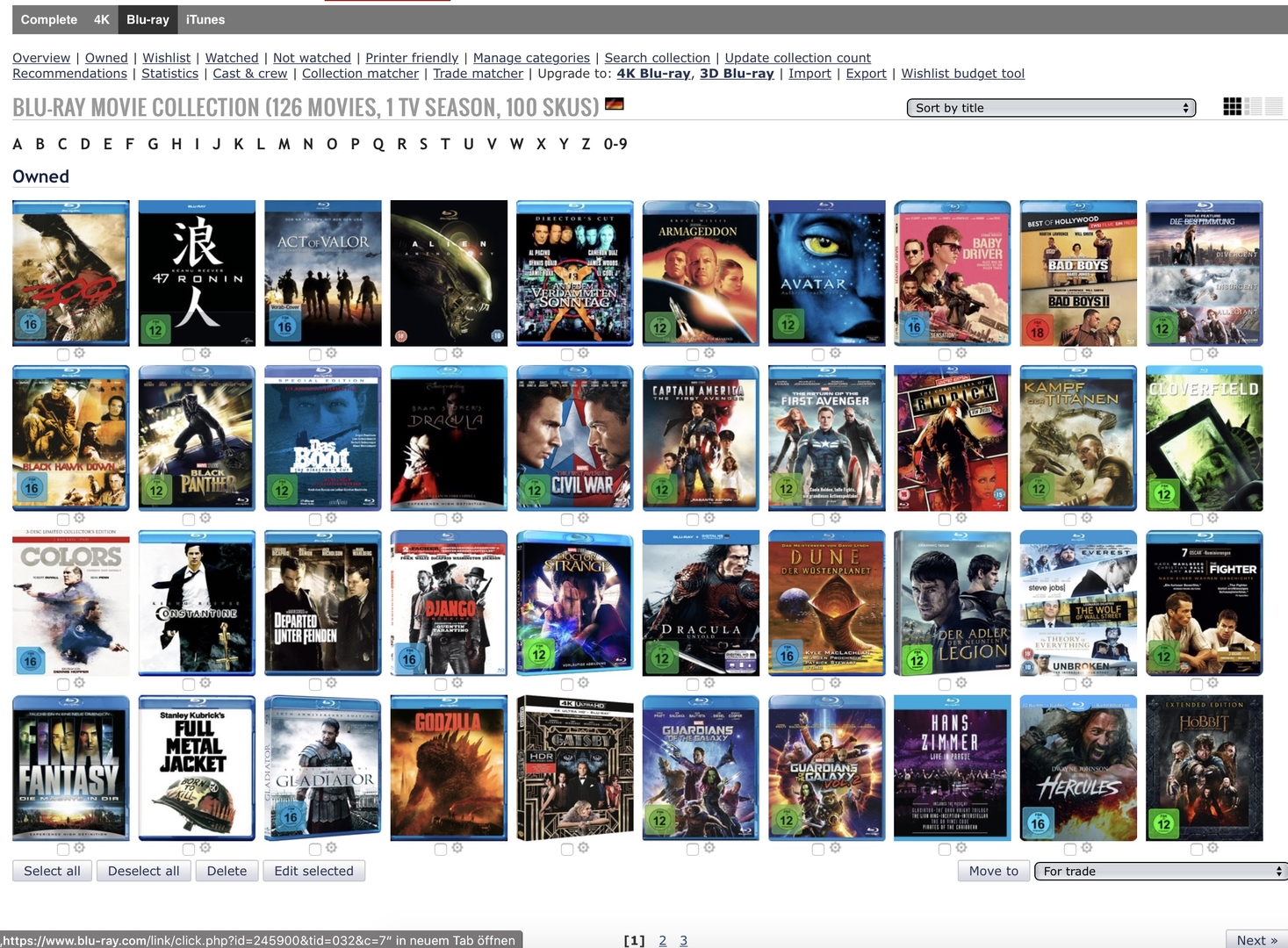Viewport: 1288px width, 948px height.
Task: Open gear settings under the Avatar cover
Action: click(x=835, y=353)
